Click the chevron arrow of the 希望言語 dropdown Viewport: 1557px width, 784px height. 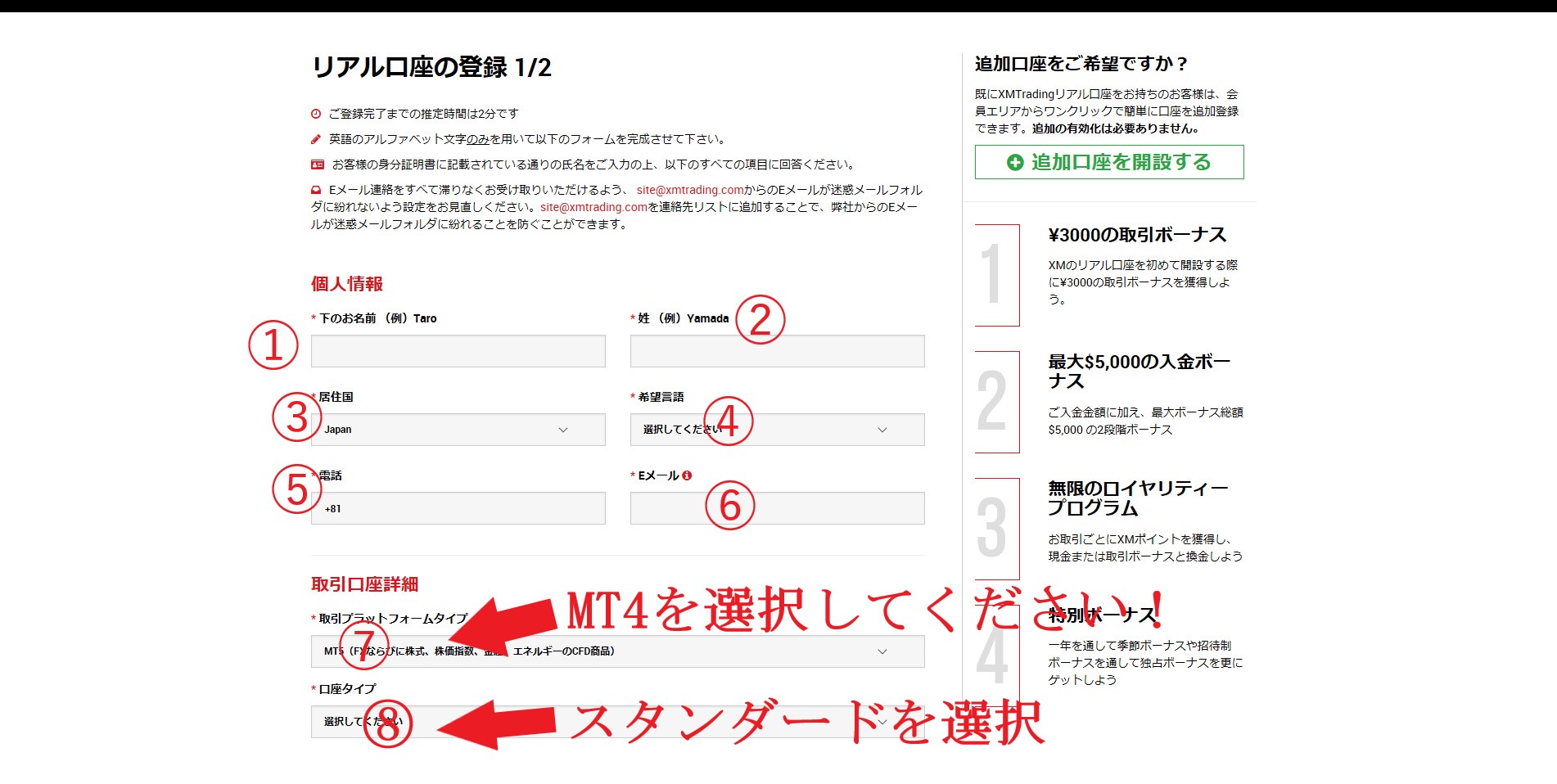(882, 430)
